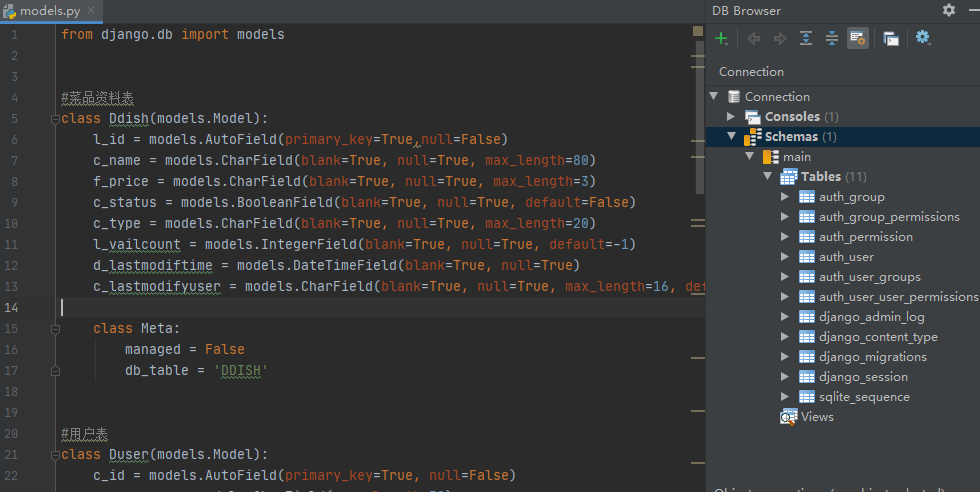Collapse the Tables node arrow

pyautogui.click(x=768, y=176)
